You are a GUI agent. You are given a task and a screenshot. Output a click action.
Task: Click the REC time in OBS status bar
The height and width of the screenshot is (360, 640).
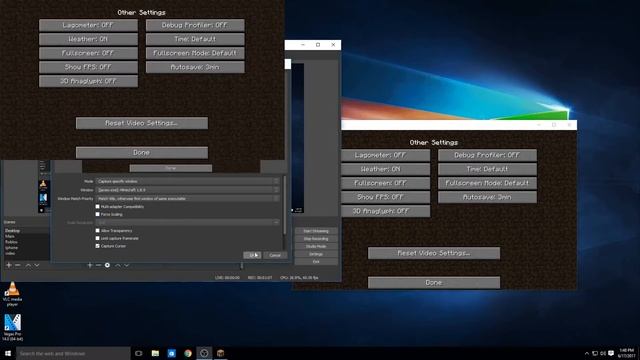(x=260, y=278)
